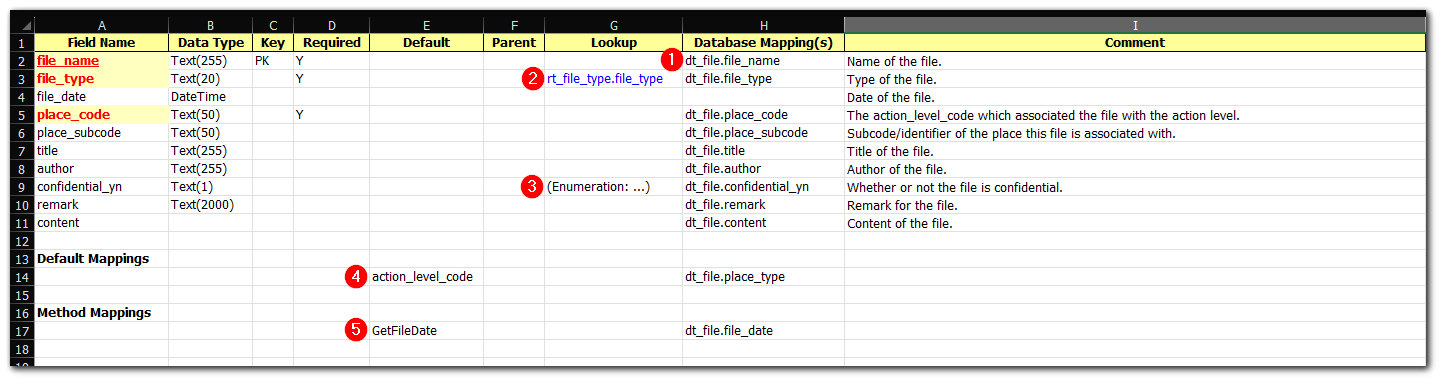Click the Method Mappings section label
1444x384 pixels.
click(94, 313)
